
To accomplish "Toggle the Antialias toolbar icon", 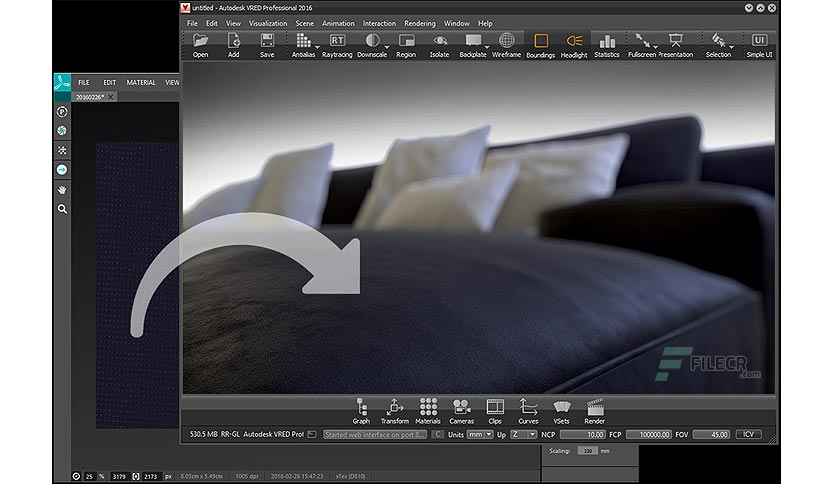I will [303, 41].
